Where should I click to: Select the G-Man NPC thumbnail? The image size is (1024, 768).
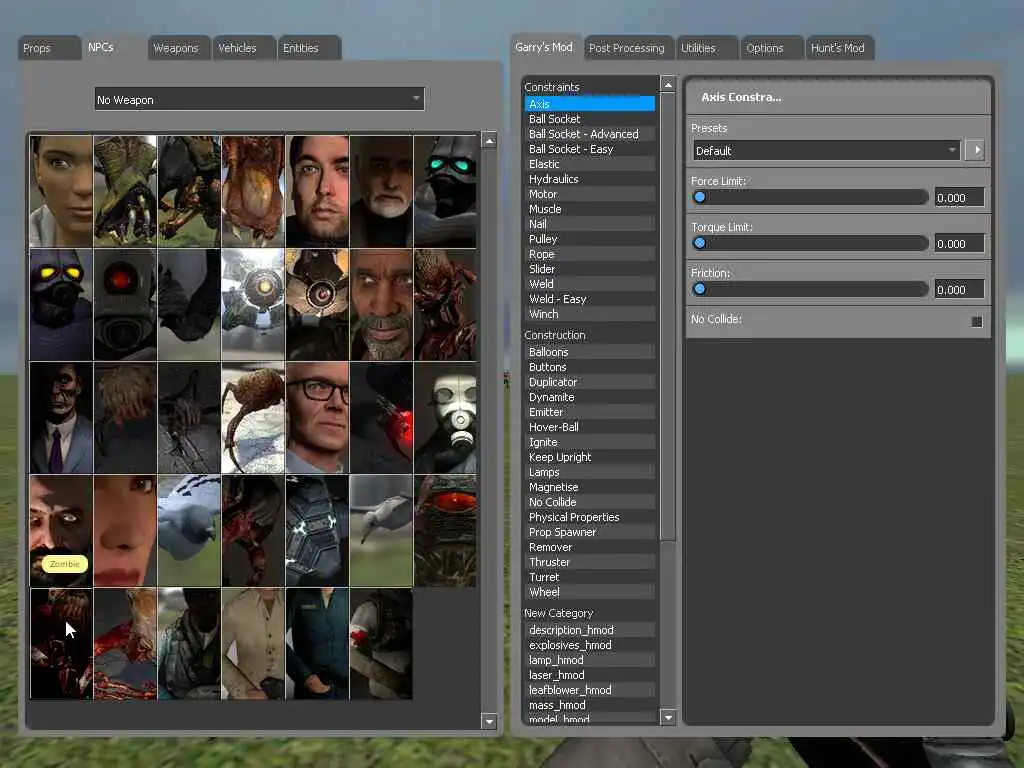point(61,418)
